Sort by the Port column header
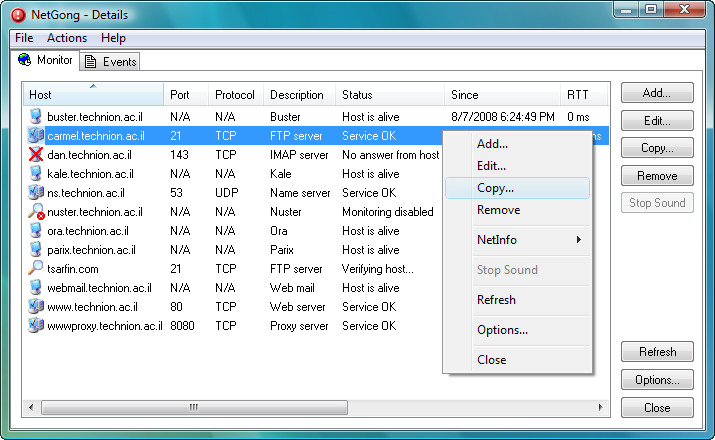715x440 pixels. pyautogui.click(x=186, y=94)
